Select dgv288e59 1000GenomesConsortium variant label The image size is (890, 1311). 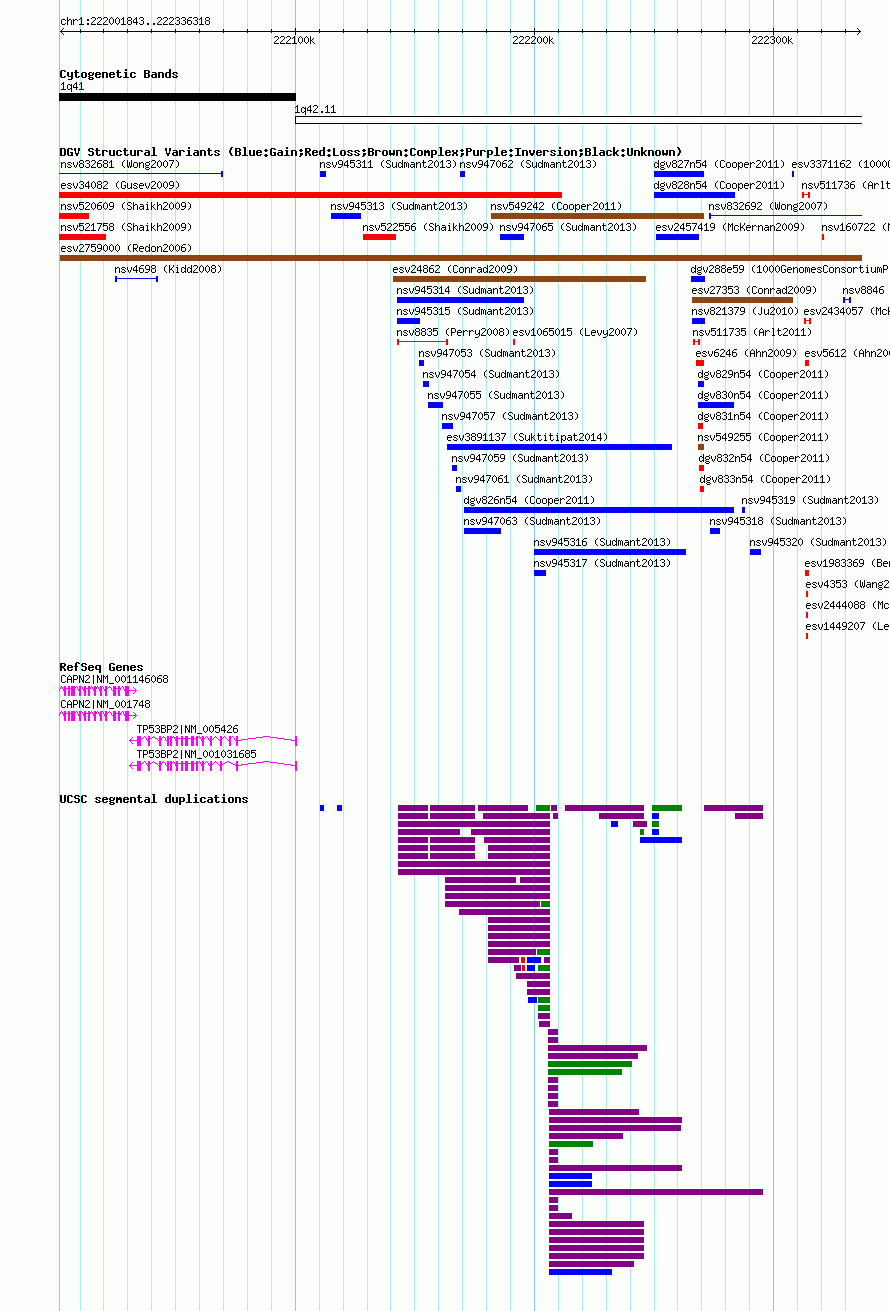[x=789, y=269]
